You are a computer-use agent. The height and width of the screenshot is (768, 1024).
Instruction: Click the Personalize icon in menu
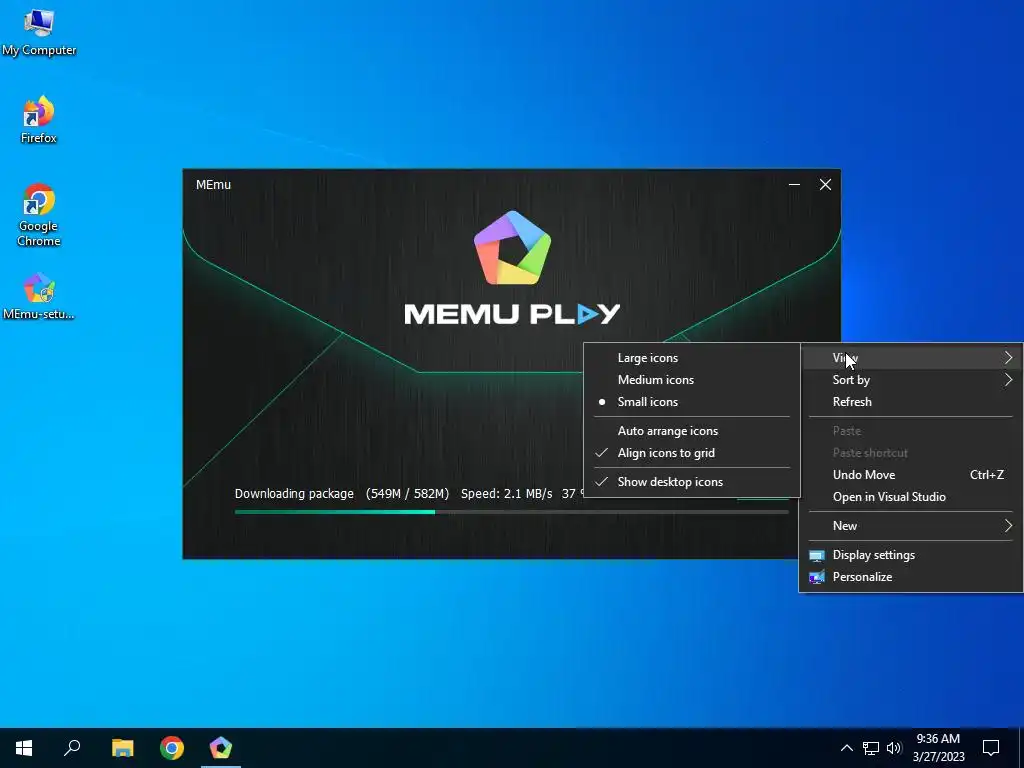click(x=816, y=577)
